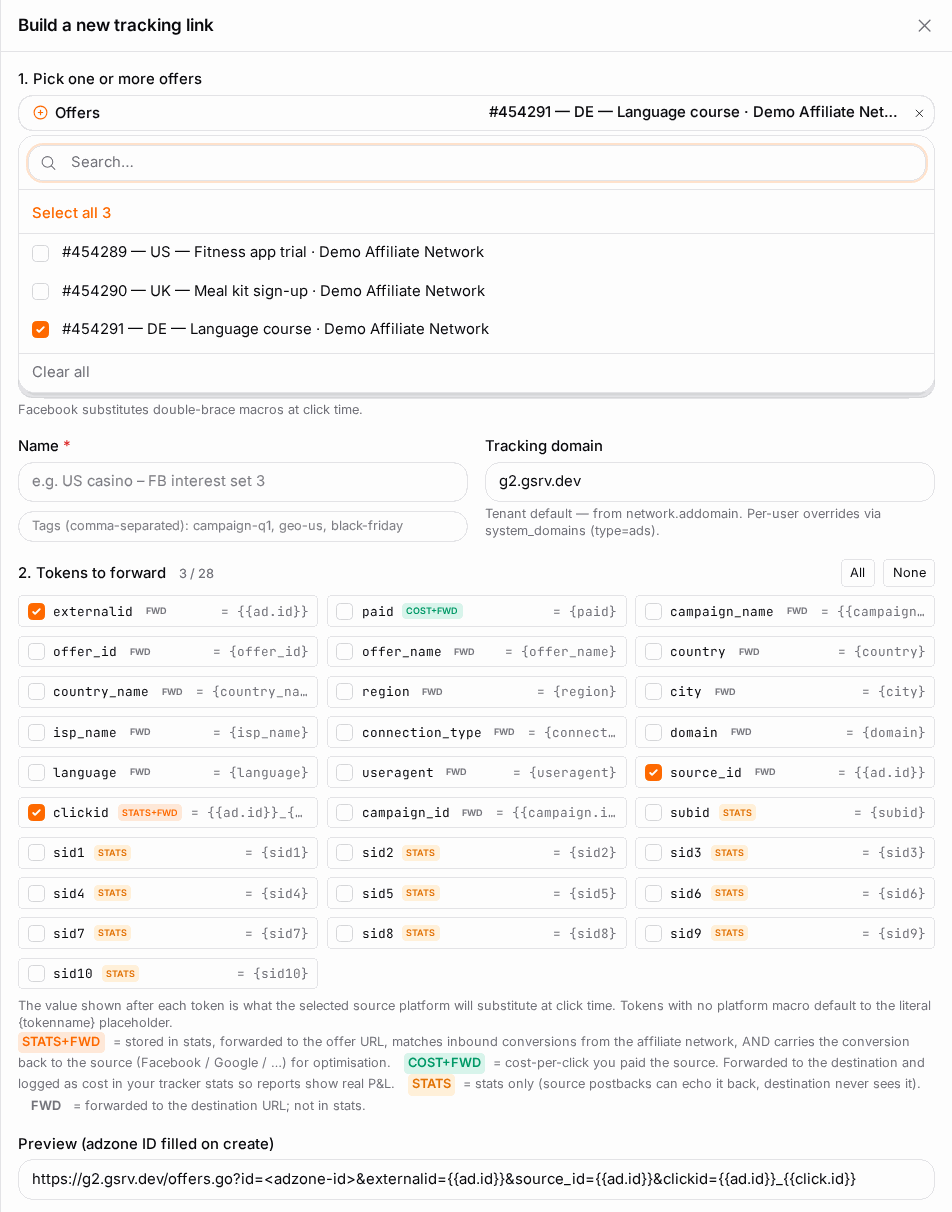
Task: Check the country_name token
Action: point(37,692)
